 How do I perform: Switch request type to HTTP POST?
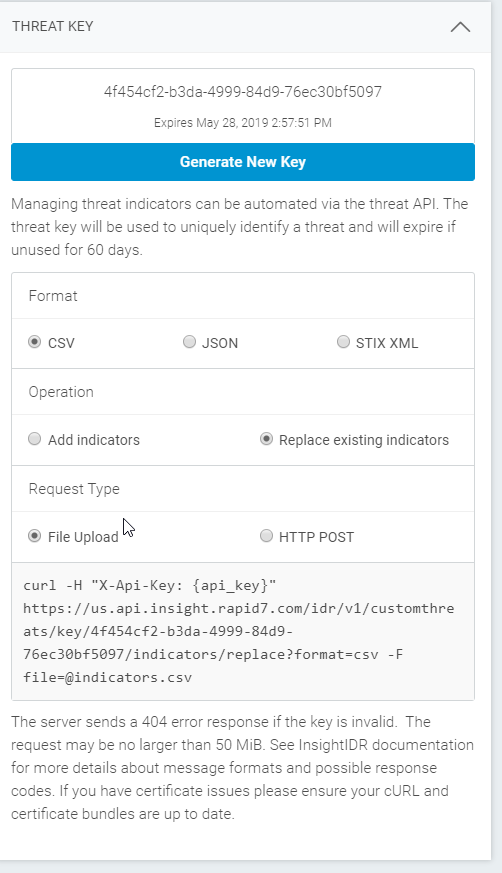(267, 536)
